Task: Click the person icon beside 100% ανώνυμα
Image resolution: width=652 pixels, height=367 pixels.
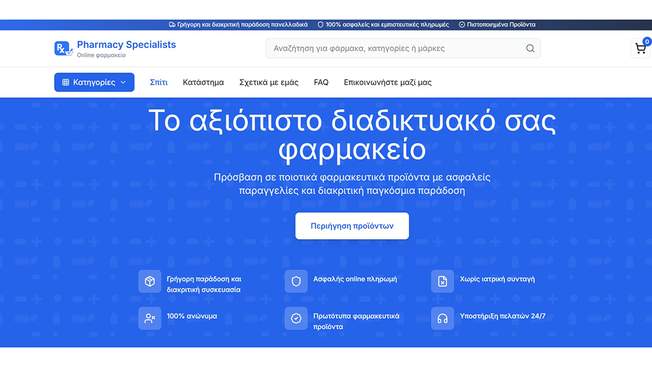Action: (150, 318)
